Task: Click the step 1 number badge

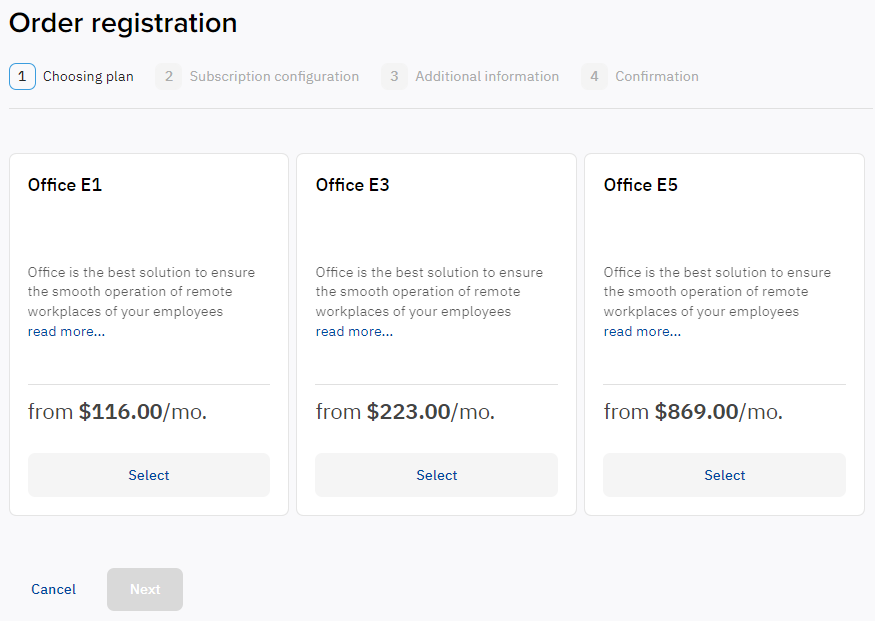Action: click(x=22, y=76)
